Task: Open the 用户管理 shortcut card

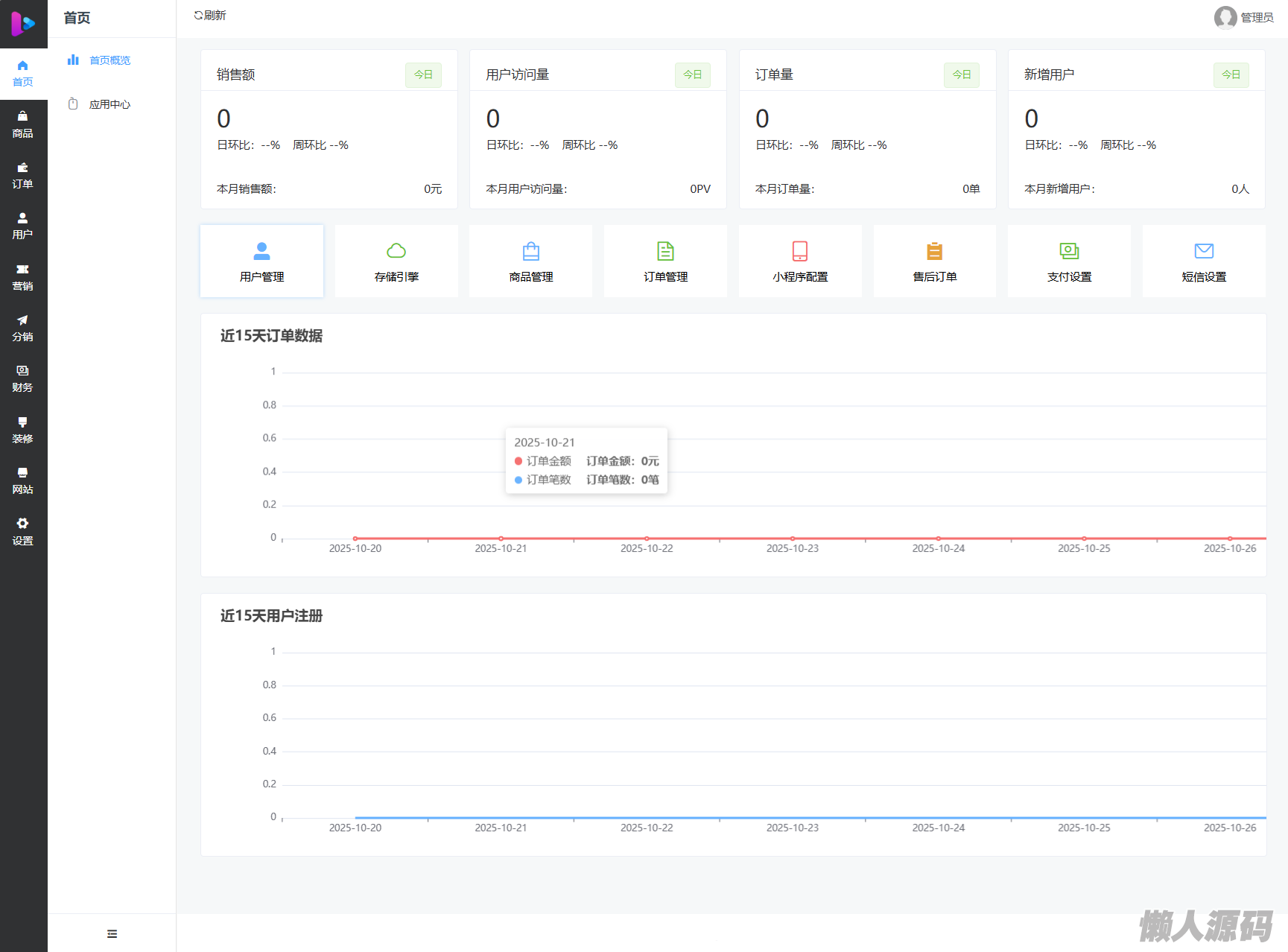Action: click(261, 261)
